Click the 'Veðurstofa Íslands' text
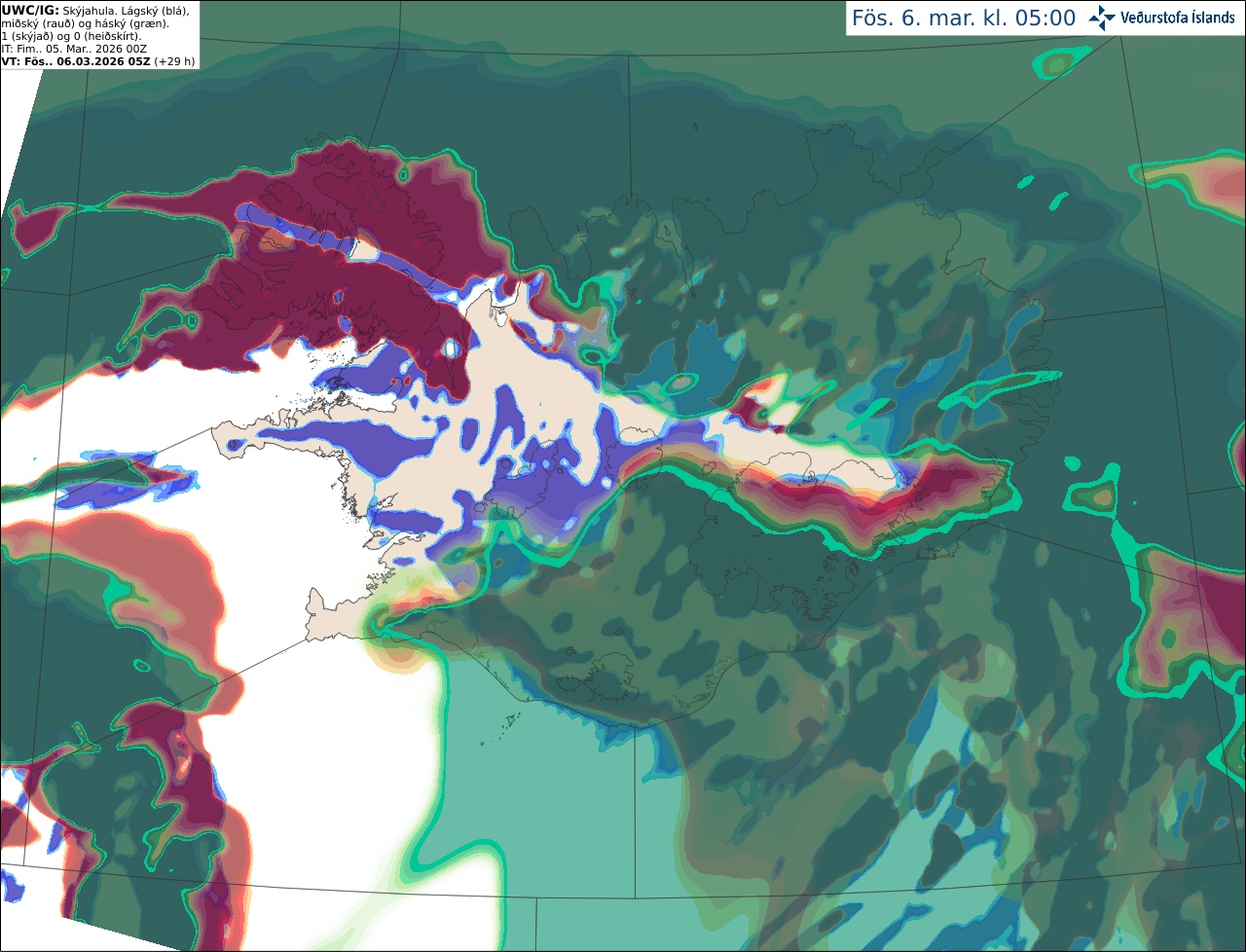The image size is (1246, 952). click(x=1178, y=18)
